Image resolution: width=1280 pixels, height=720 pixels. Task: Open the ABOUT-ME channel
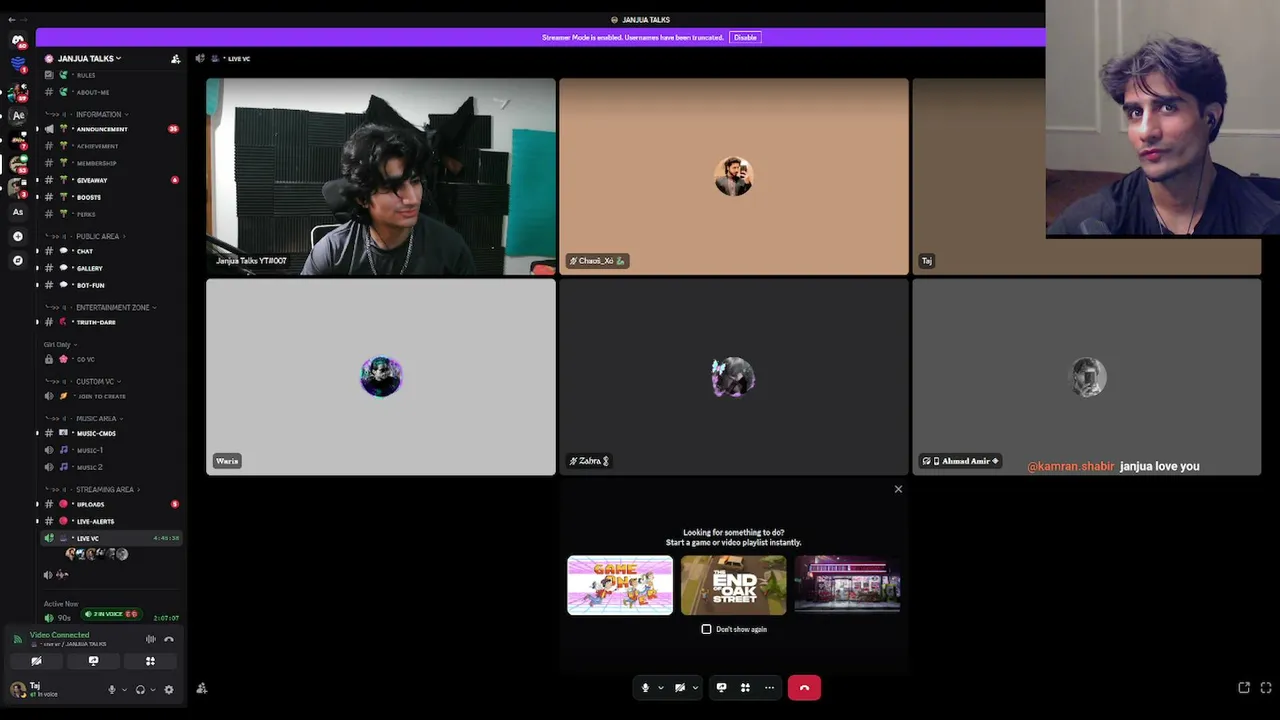click(x=112, y=92)
